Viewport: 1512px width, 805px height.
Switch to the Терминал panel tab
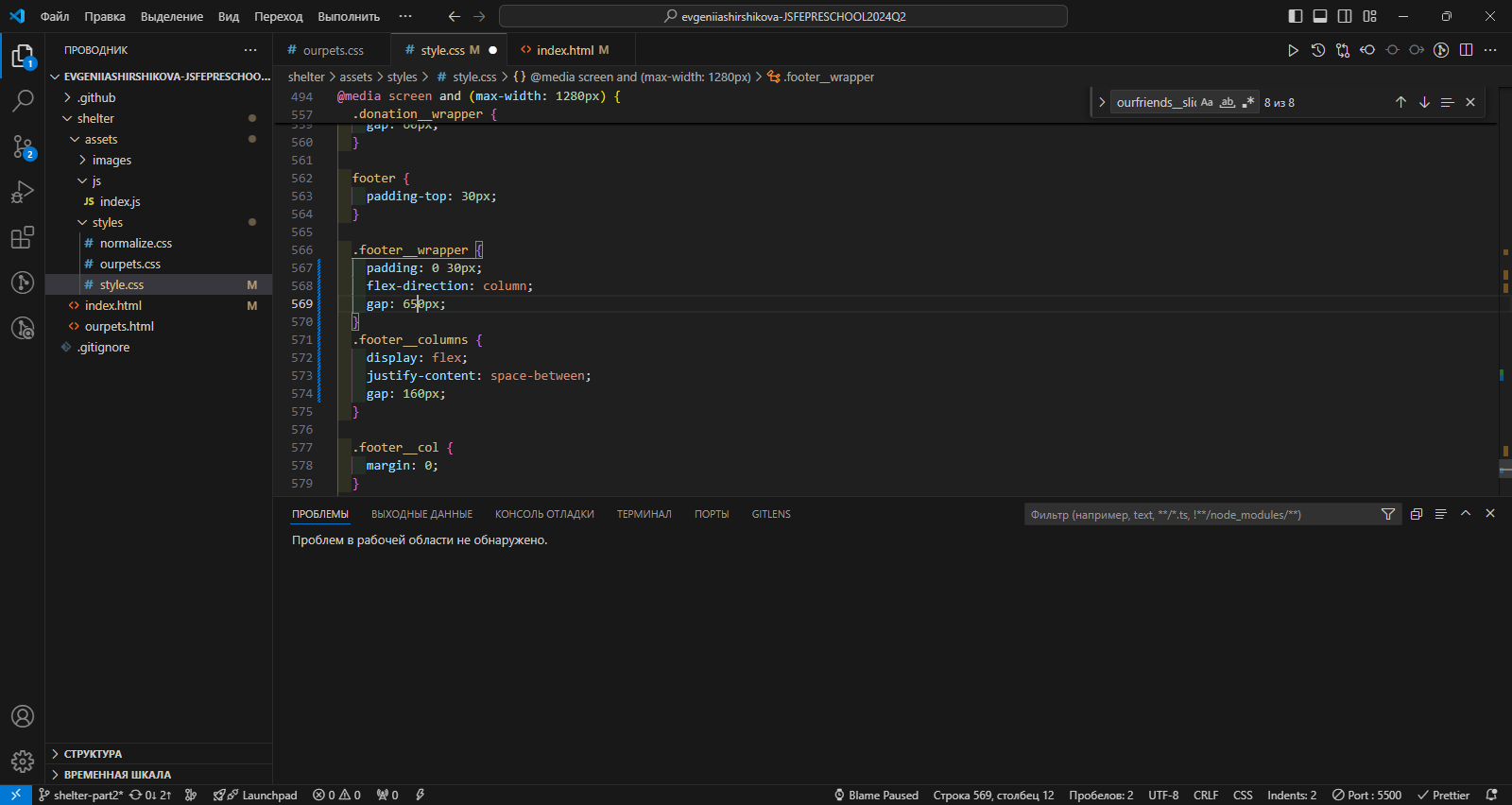click(644, 514)
